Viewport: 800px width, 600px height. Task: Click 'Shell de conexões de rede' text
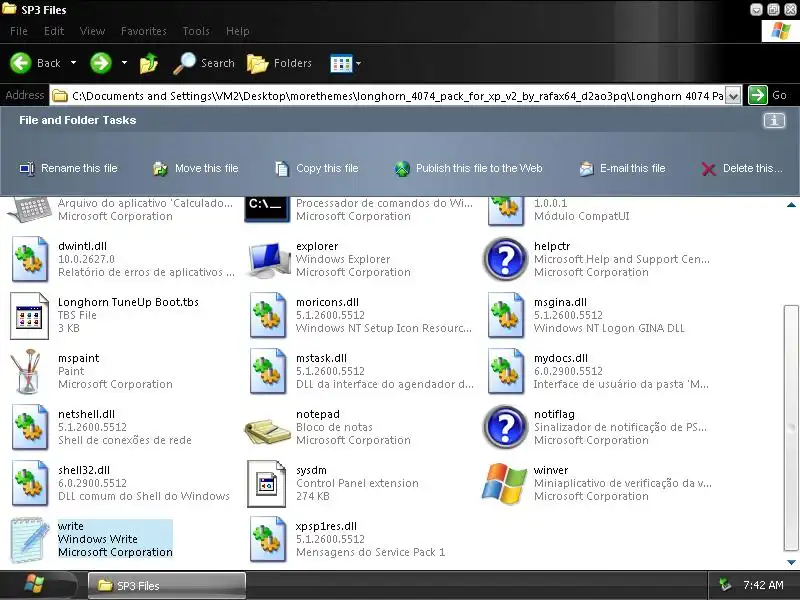click(124, 440)
